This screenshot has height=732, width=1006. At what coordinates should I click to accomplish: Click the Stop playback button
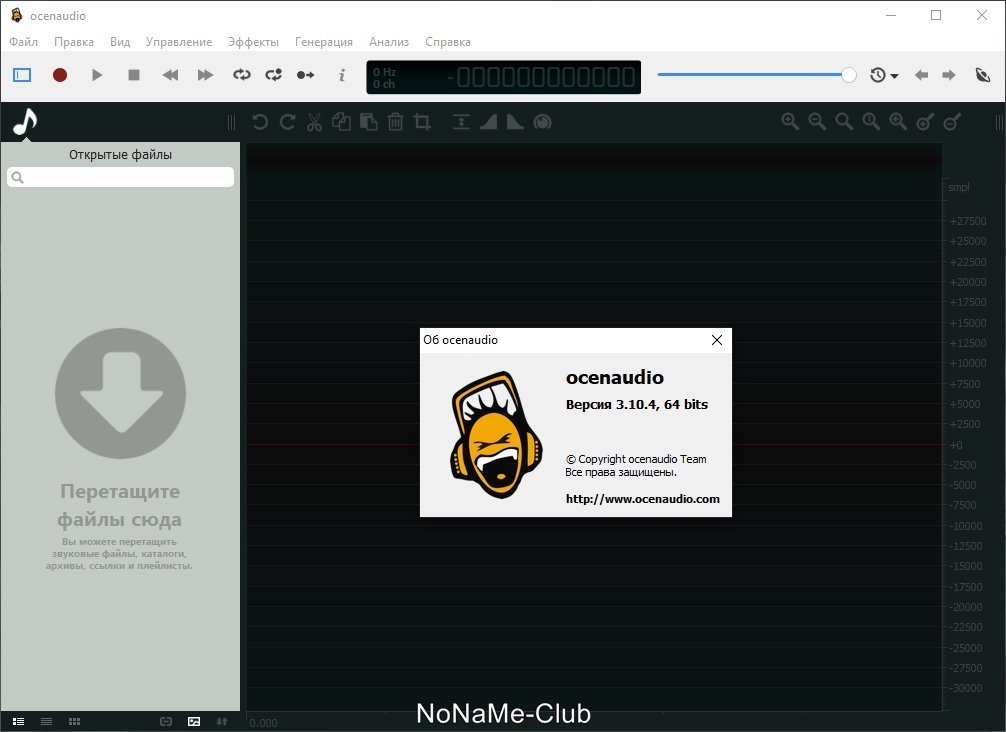(134, 75)
